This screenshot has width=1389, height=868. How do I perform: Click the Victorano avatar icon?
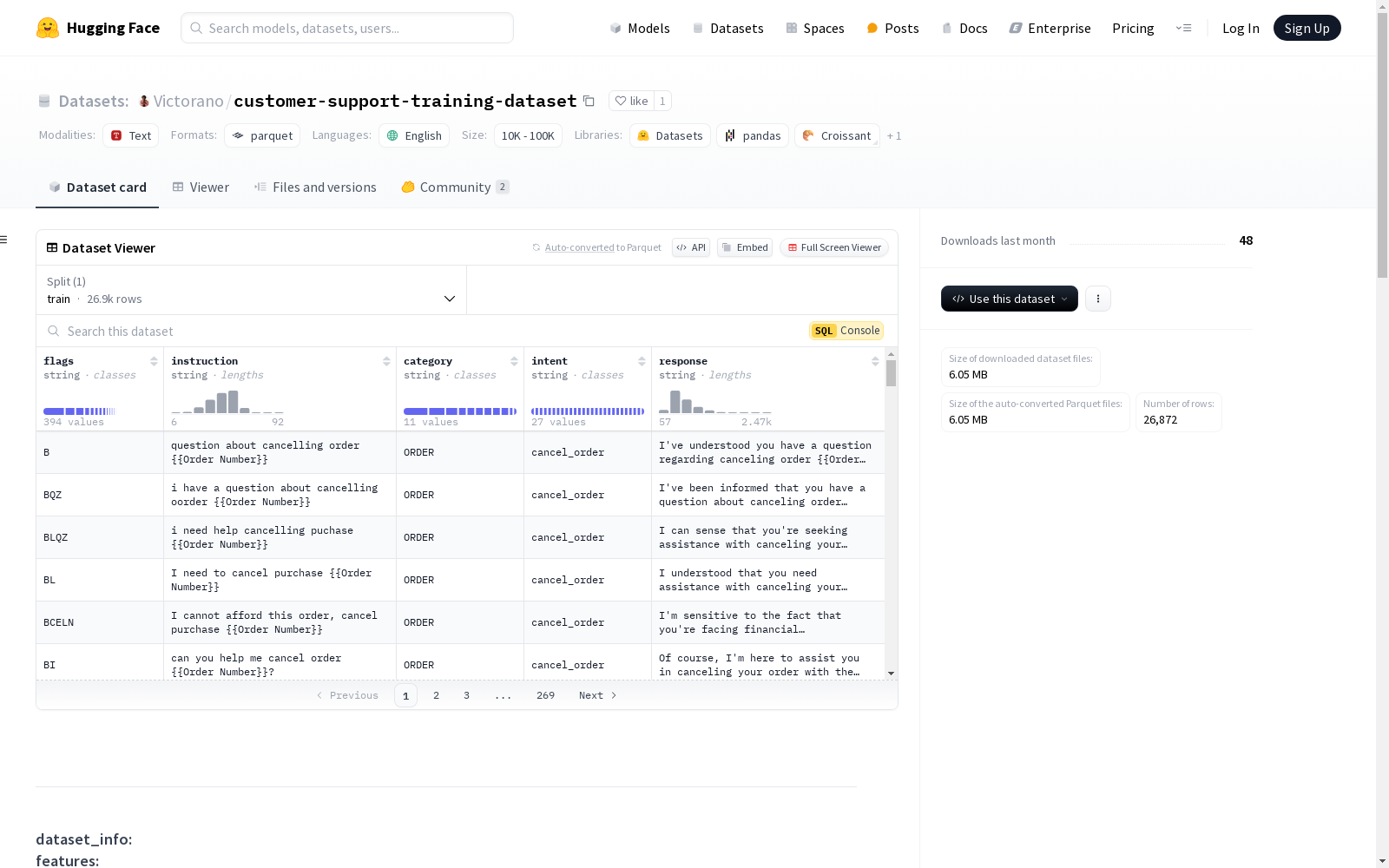pyautogui.click(x=144, y=101)
